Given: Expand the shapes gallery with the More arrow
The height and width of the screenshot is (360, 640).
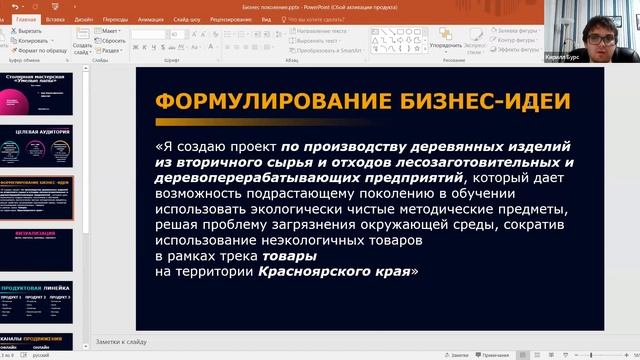Looking at the screenshot, I should [425, 49].
